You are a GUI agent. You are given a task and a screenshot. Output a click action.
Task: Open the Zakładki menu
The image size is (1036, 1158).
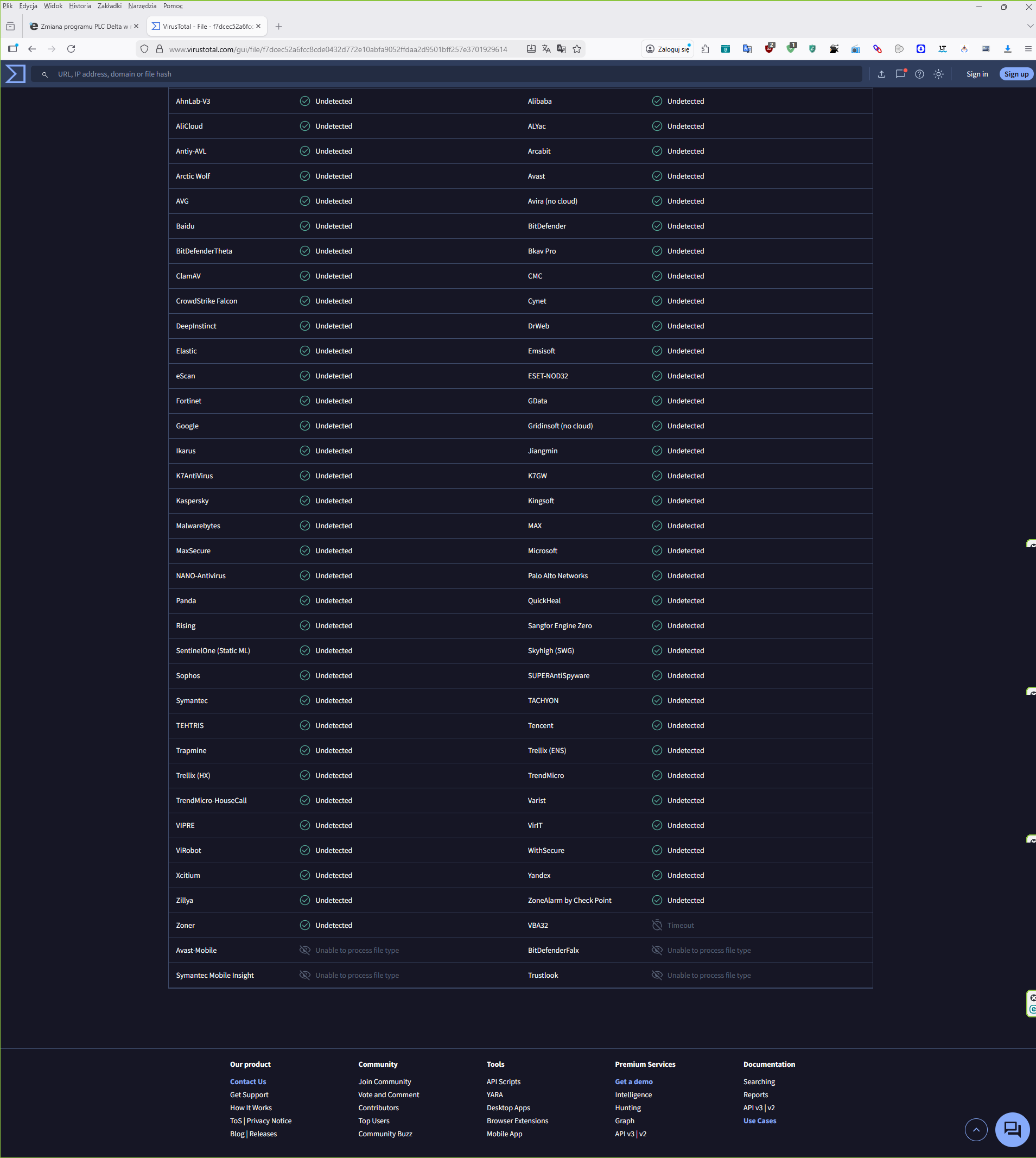point(109,5)
